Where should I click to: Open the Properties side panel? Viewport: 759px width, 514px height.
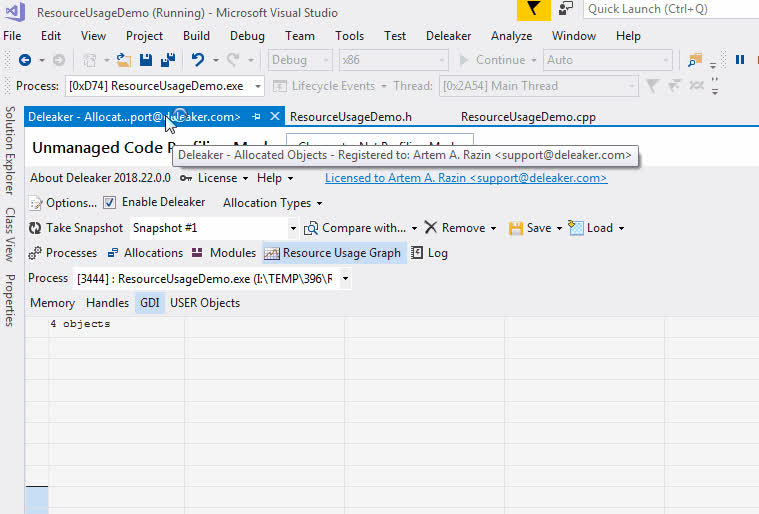9,300
